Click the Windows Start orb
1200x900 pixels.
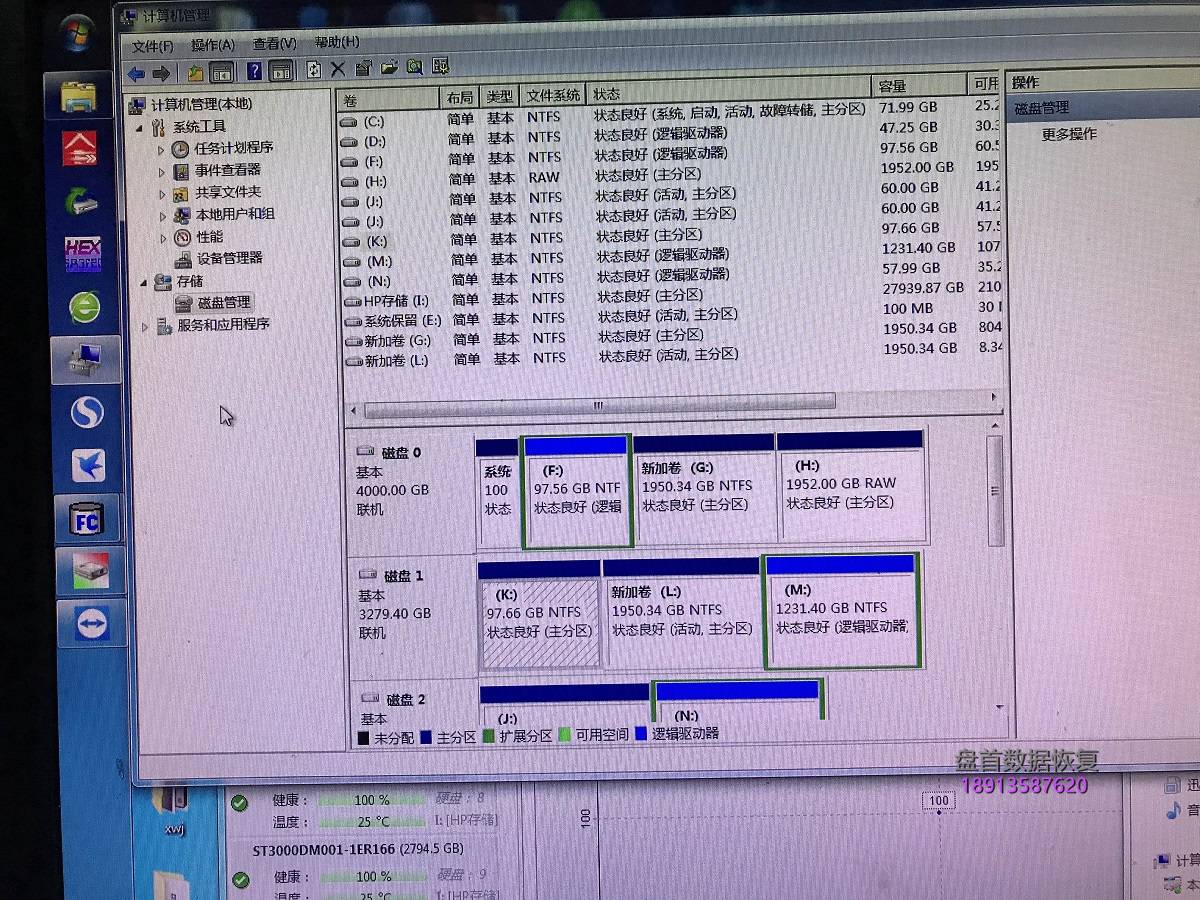(76, 34)
